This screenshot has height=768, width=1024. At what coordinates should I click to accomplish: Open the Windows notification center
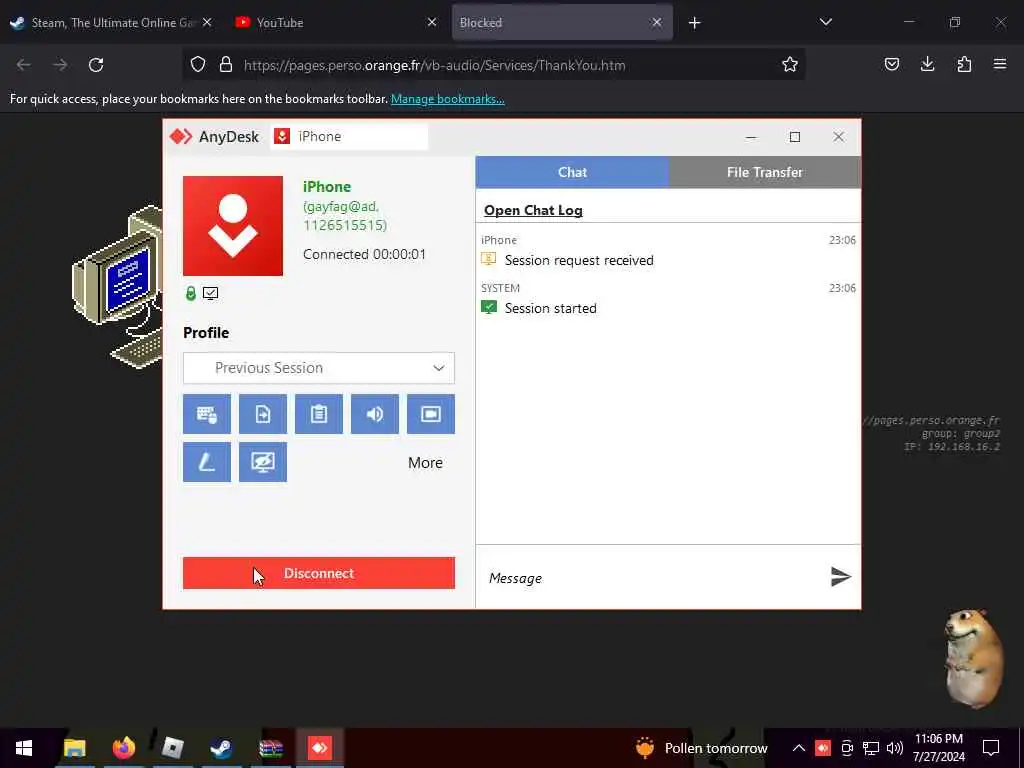pos(991,748)
